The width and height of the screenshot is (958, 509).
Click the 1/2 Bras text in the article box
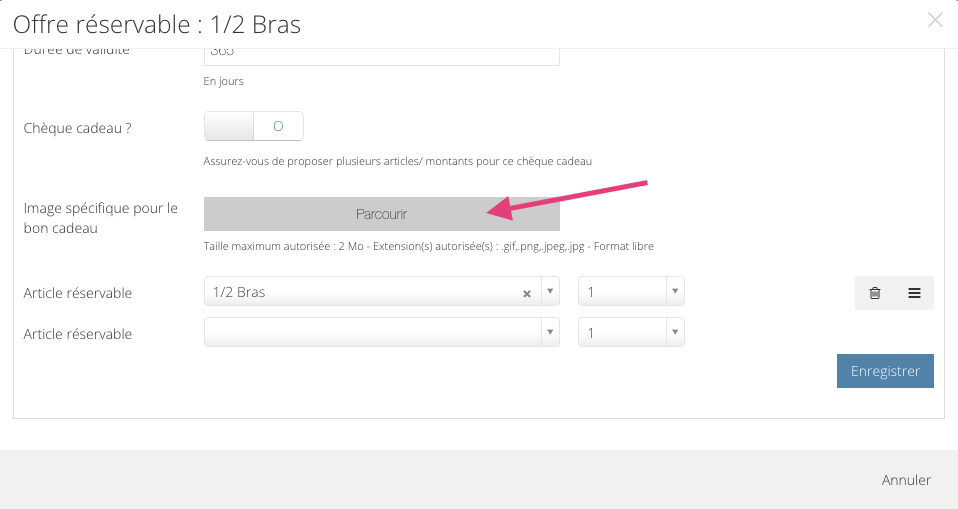[x=239, y=292]
